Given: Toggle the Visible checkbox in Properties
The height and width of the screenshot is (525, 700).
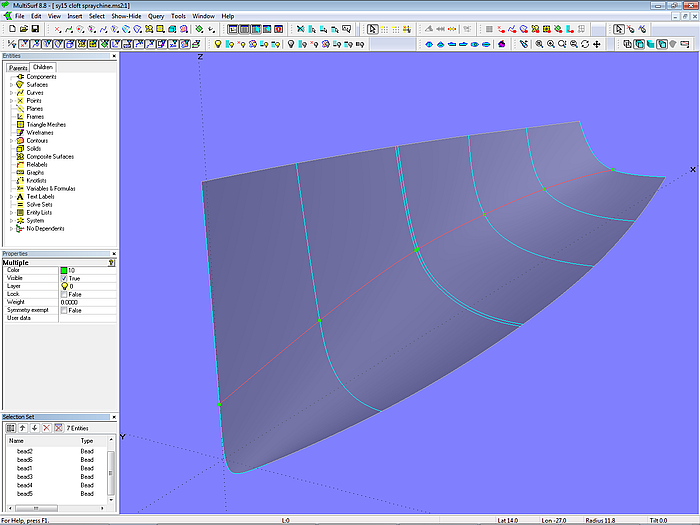Looking at the screenshot, I should point(65,278).
